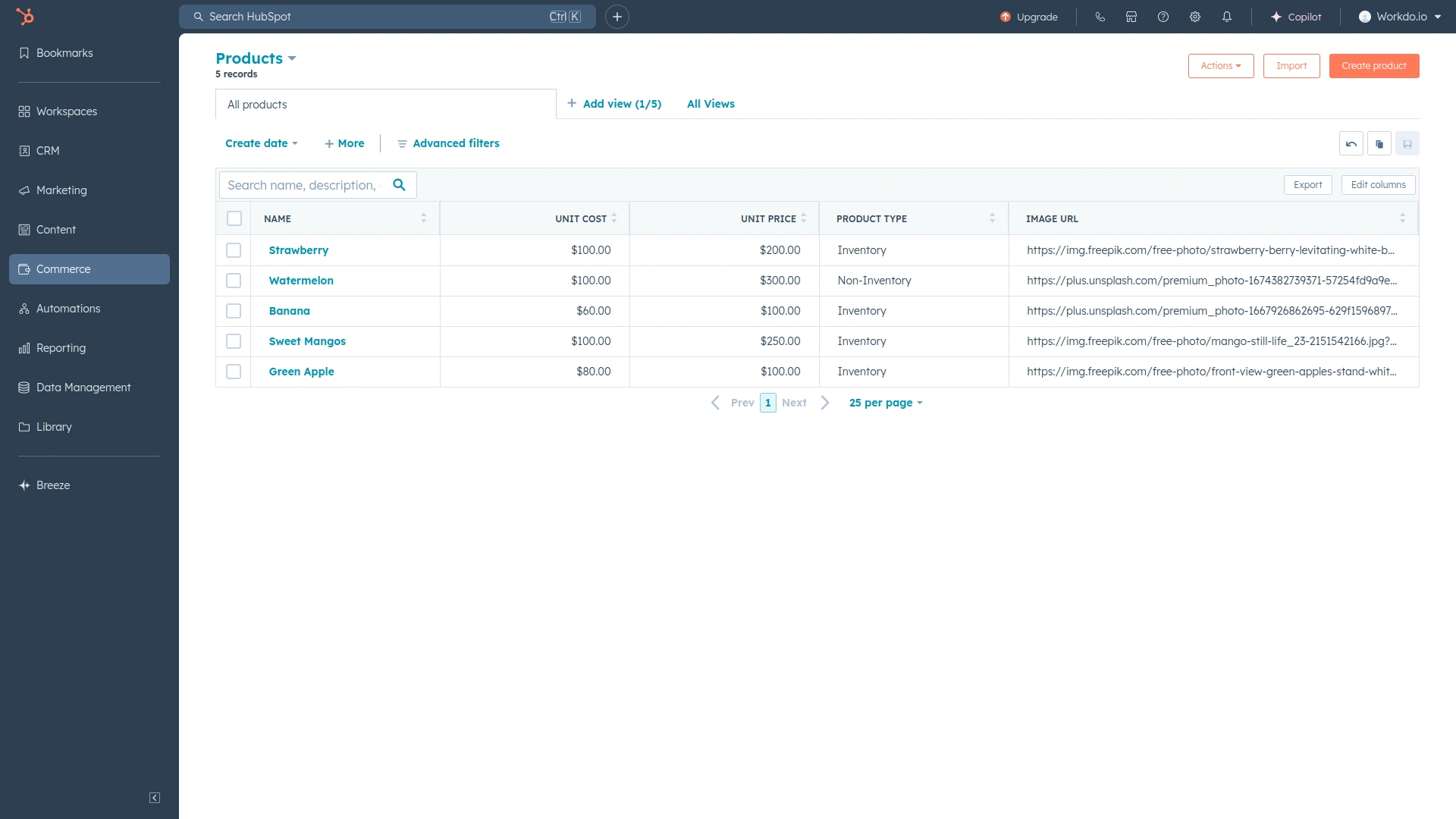The image size is (1456, 819).
Task: Open Reporting in the left sidebar
Action: click(61, 347)
